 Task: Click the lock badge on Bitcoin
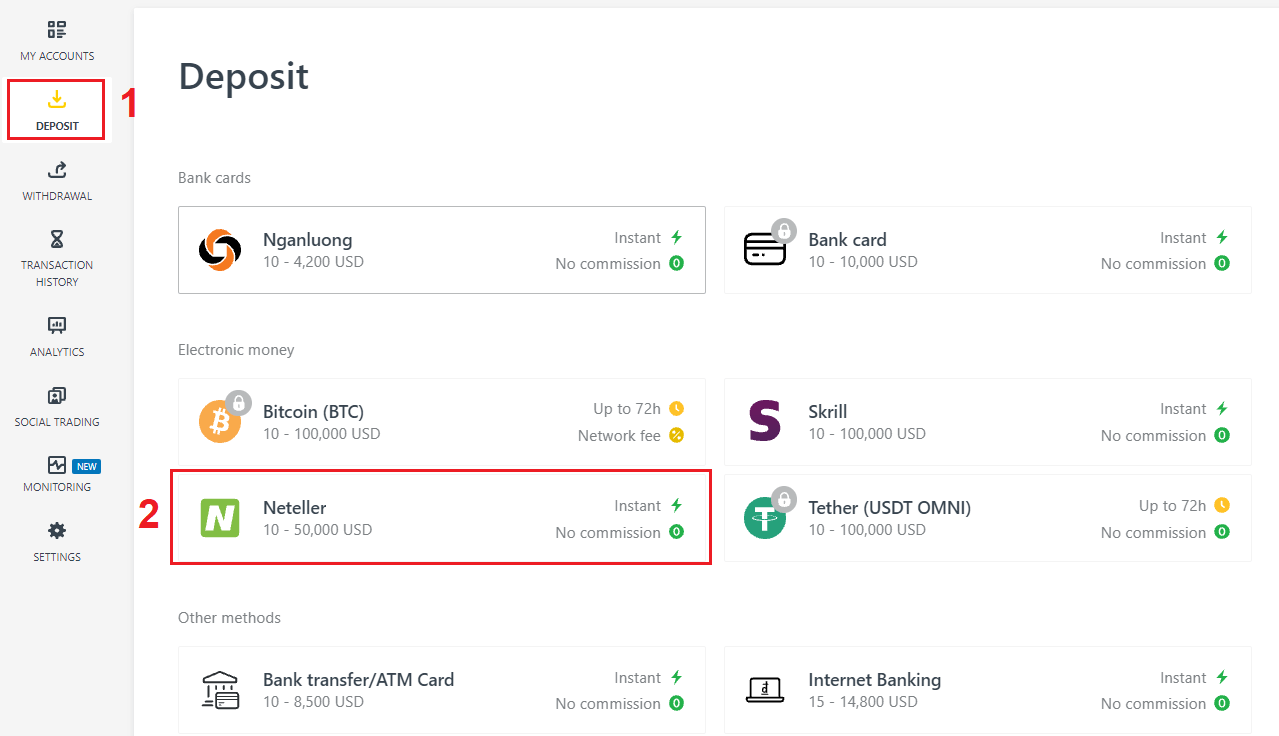[x=238, y=403]
